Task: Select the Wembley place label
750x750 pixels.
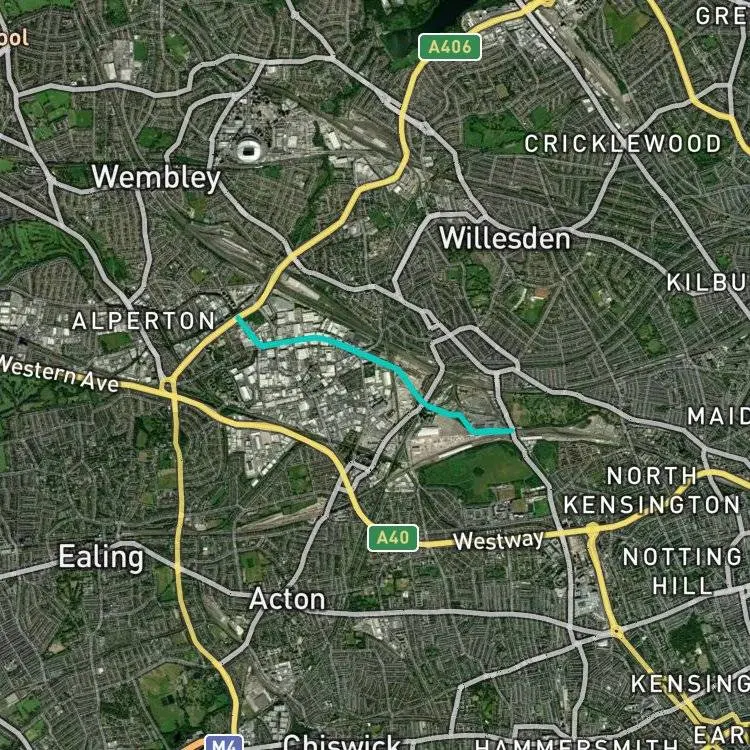Action: point(156,177)
